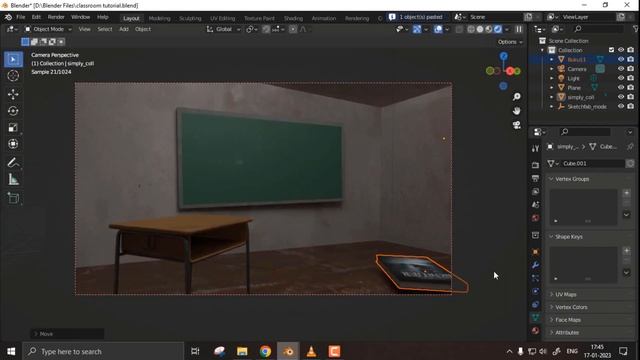Select the Select Box tool

pos(13,60)
